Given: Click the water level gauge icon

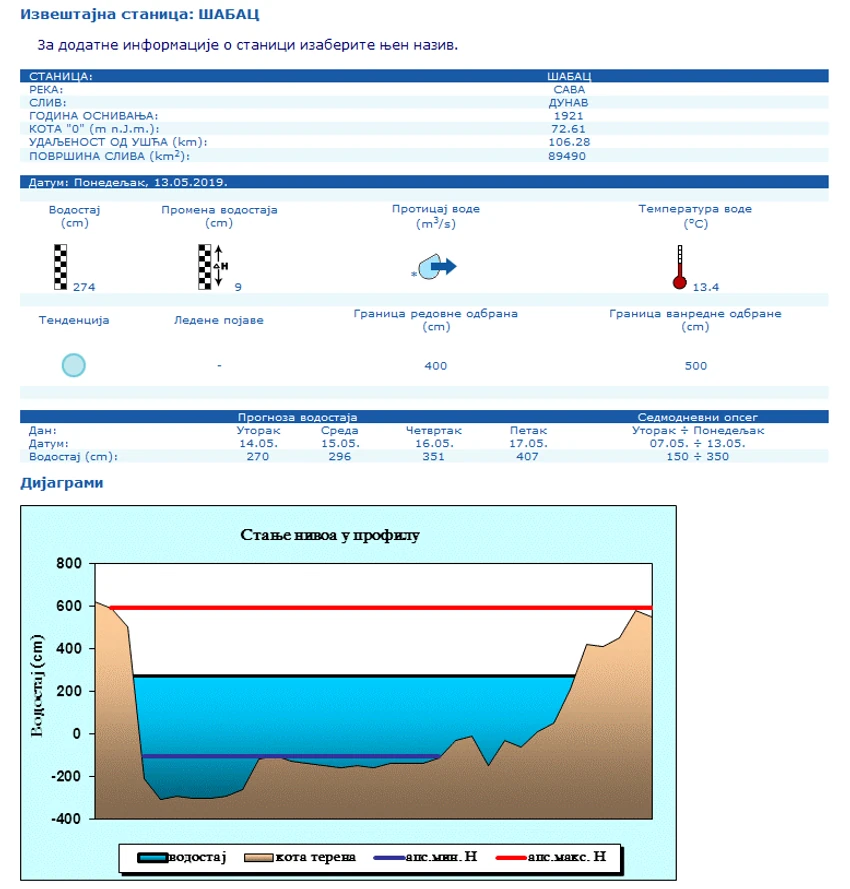Looking at the screenshot, I should click(x=60, y=267).
